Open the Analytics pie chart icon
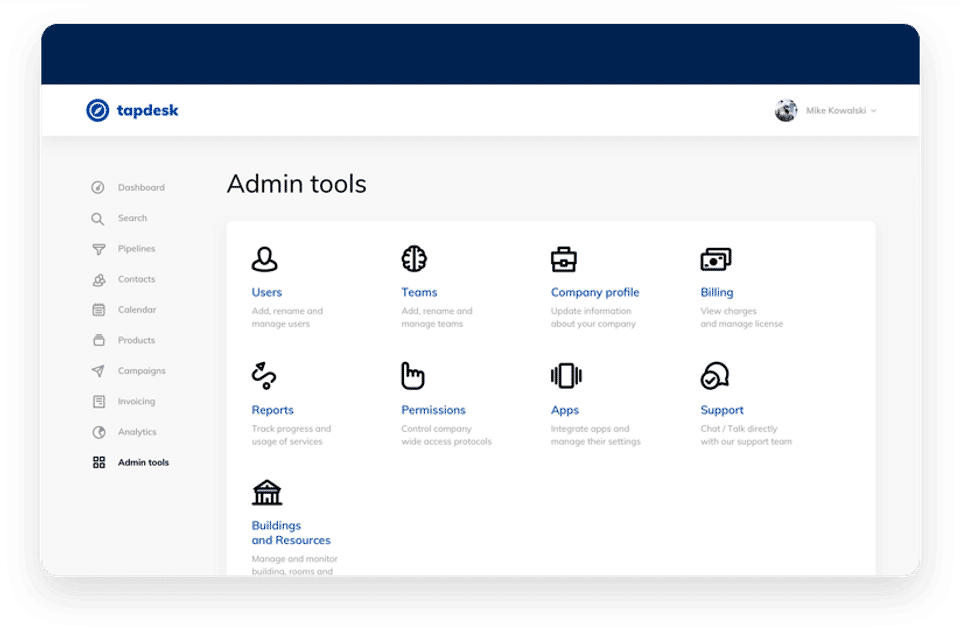 tap(99, 432)
